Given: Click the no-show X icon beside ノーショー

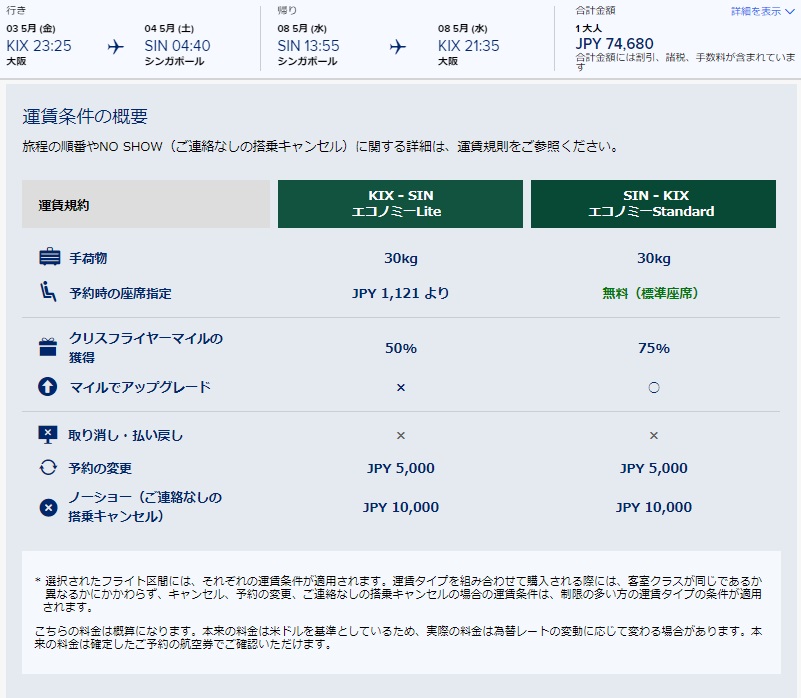Looking at the screenshot, I should (x=48, y=507).
